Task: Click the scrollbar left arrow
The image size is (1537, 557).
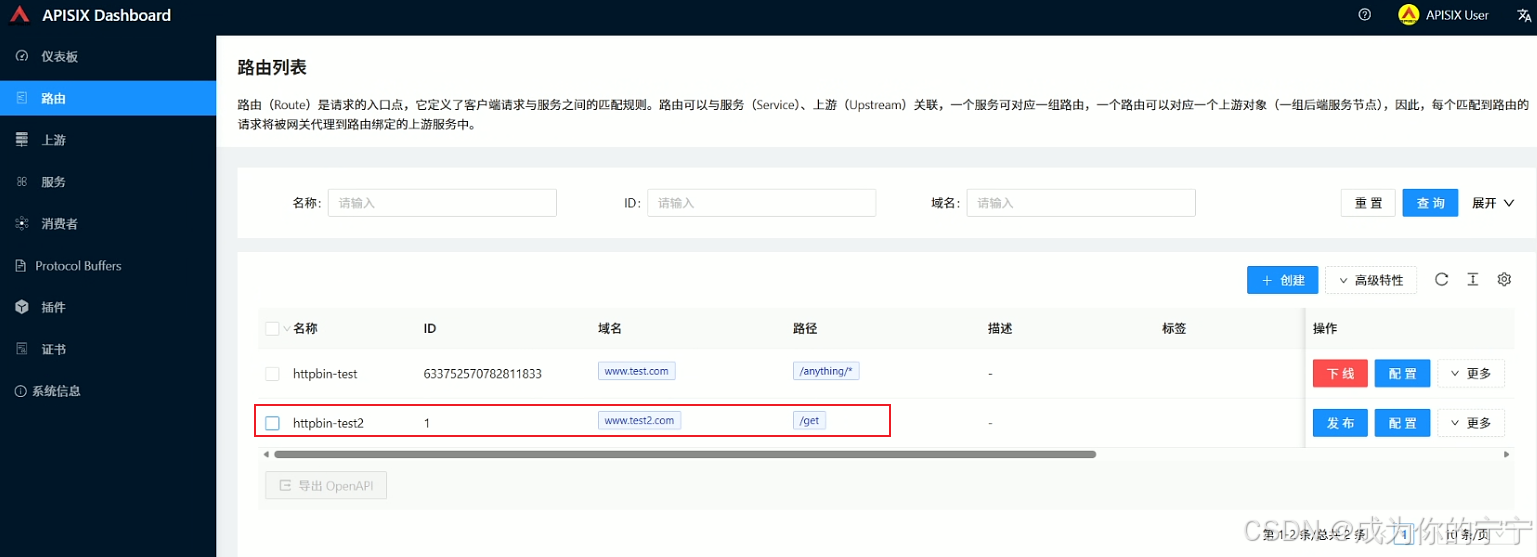Action: tap(265, 454)
